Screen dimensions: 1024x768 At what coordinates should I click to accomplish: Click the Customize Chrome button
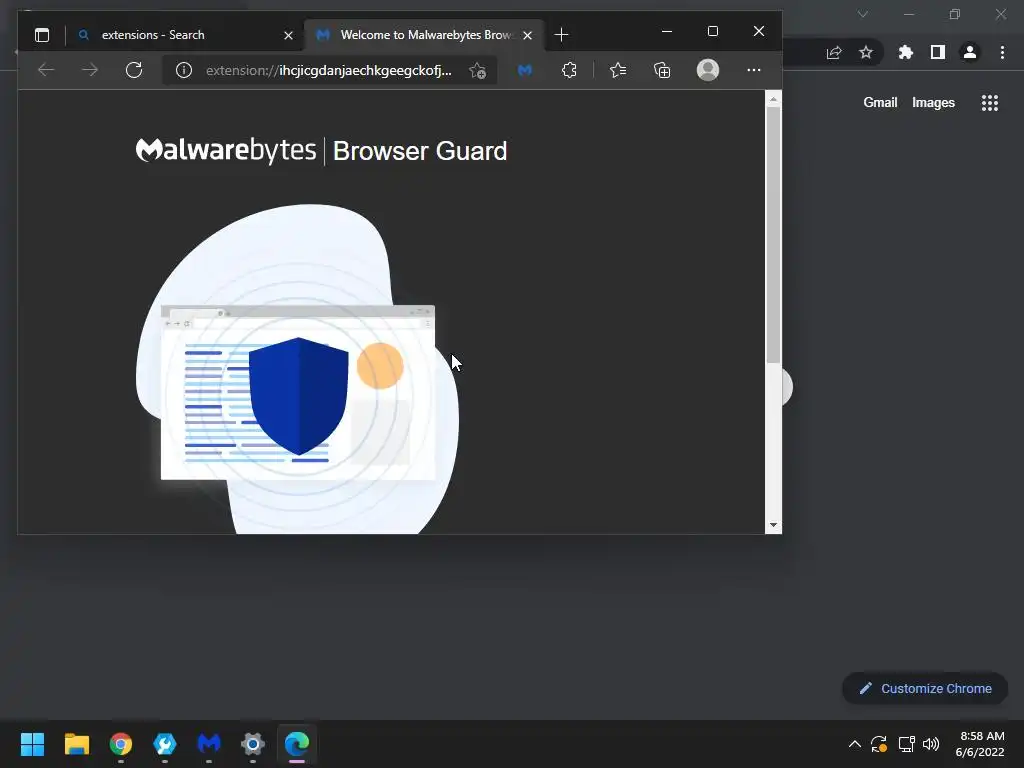[x=925, y=688]
